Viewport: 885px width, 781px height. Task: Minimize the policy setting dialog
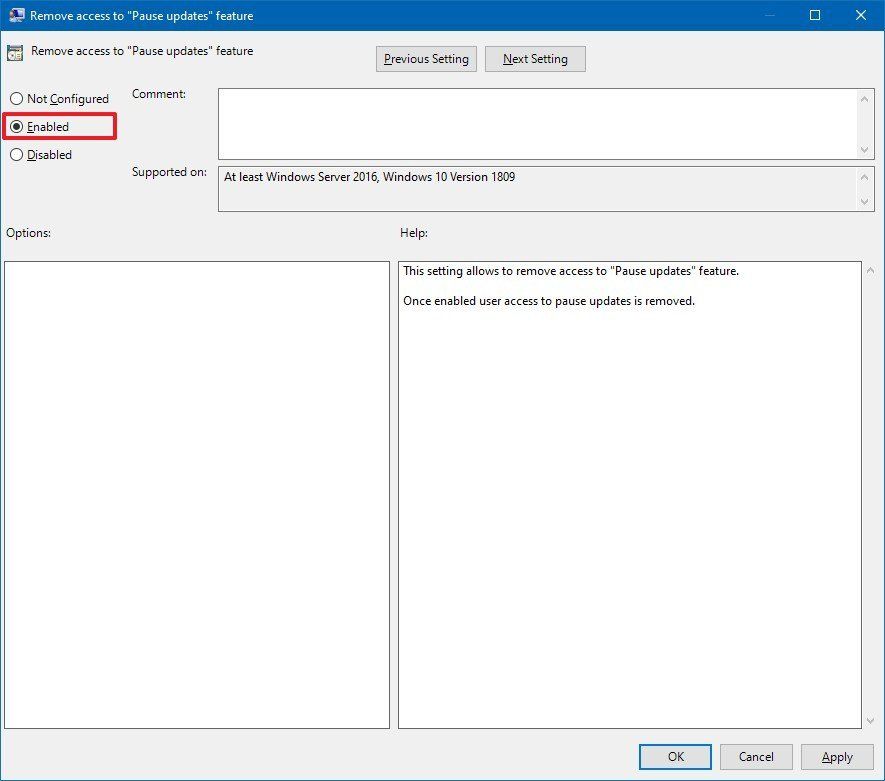pyautogui.click(x=770, y=15)
